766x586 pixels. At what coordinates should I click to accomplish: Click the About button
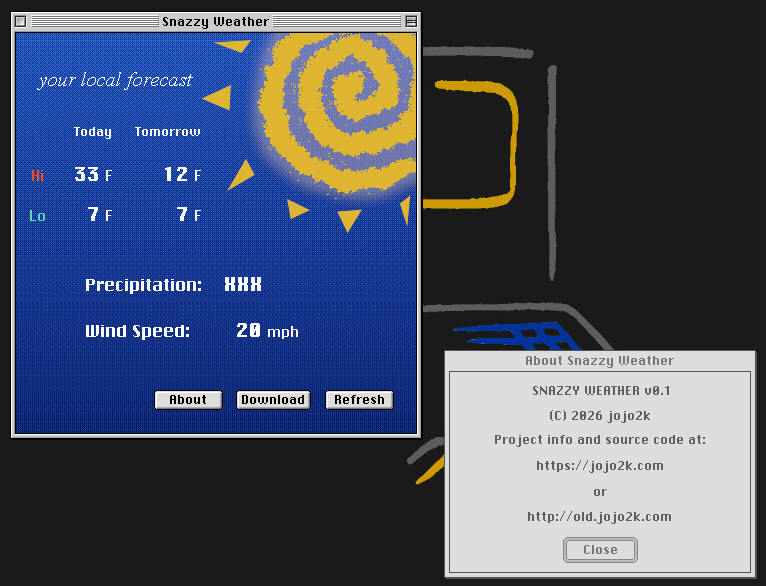188,400
